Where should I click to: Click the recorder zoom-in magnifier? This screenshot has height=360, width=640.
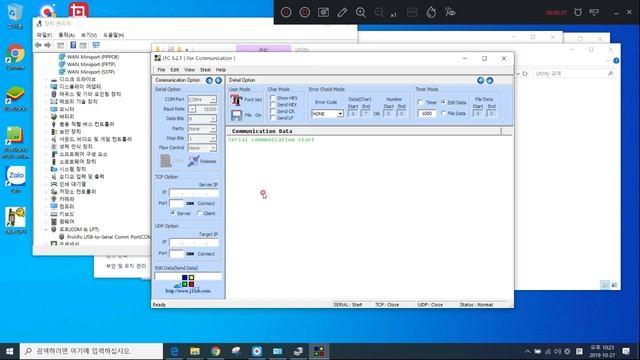pos(360,12)
